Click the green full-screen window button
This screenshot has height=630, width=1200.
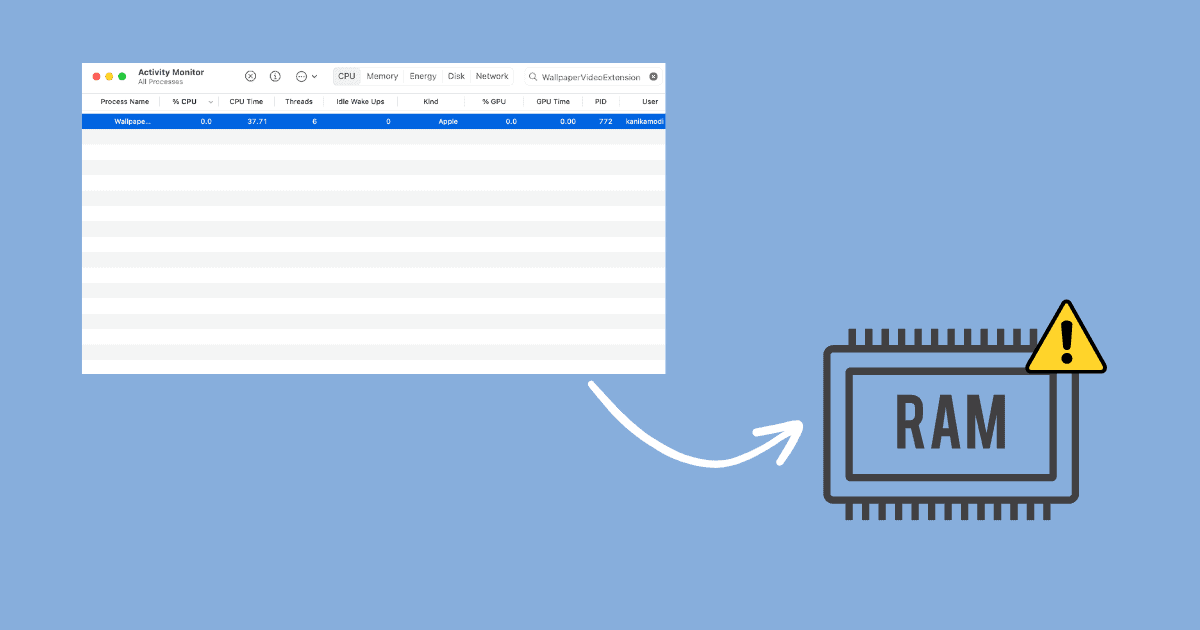tap(122, 76)
